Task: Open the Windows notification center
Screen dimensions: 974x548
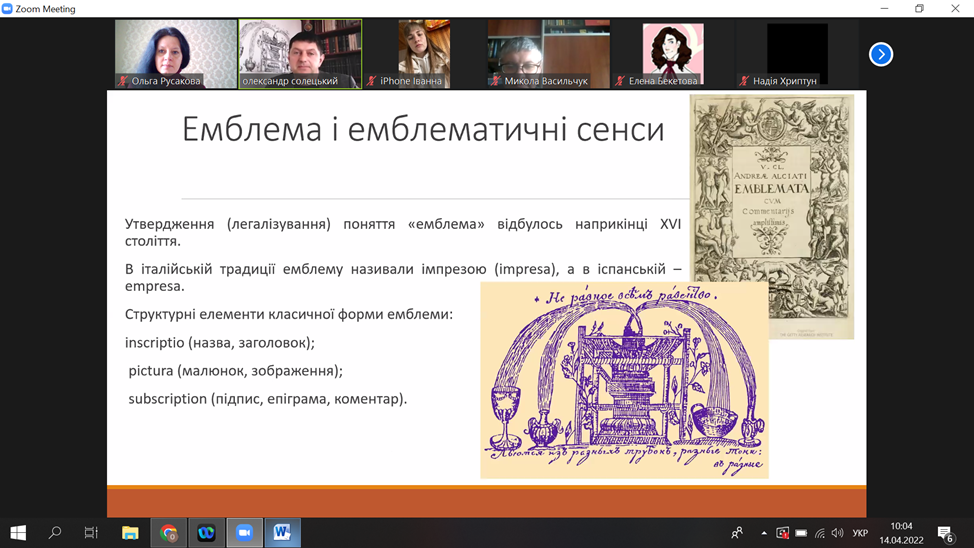Action: [x=945, y=533]
